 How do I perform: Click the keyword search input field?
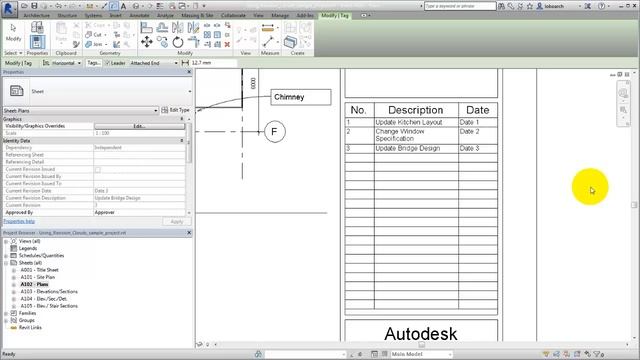[460, 6]
